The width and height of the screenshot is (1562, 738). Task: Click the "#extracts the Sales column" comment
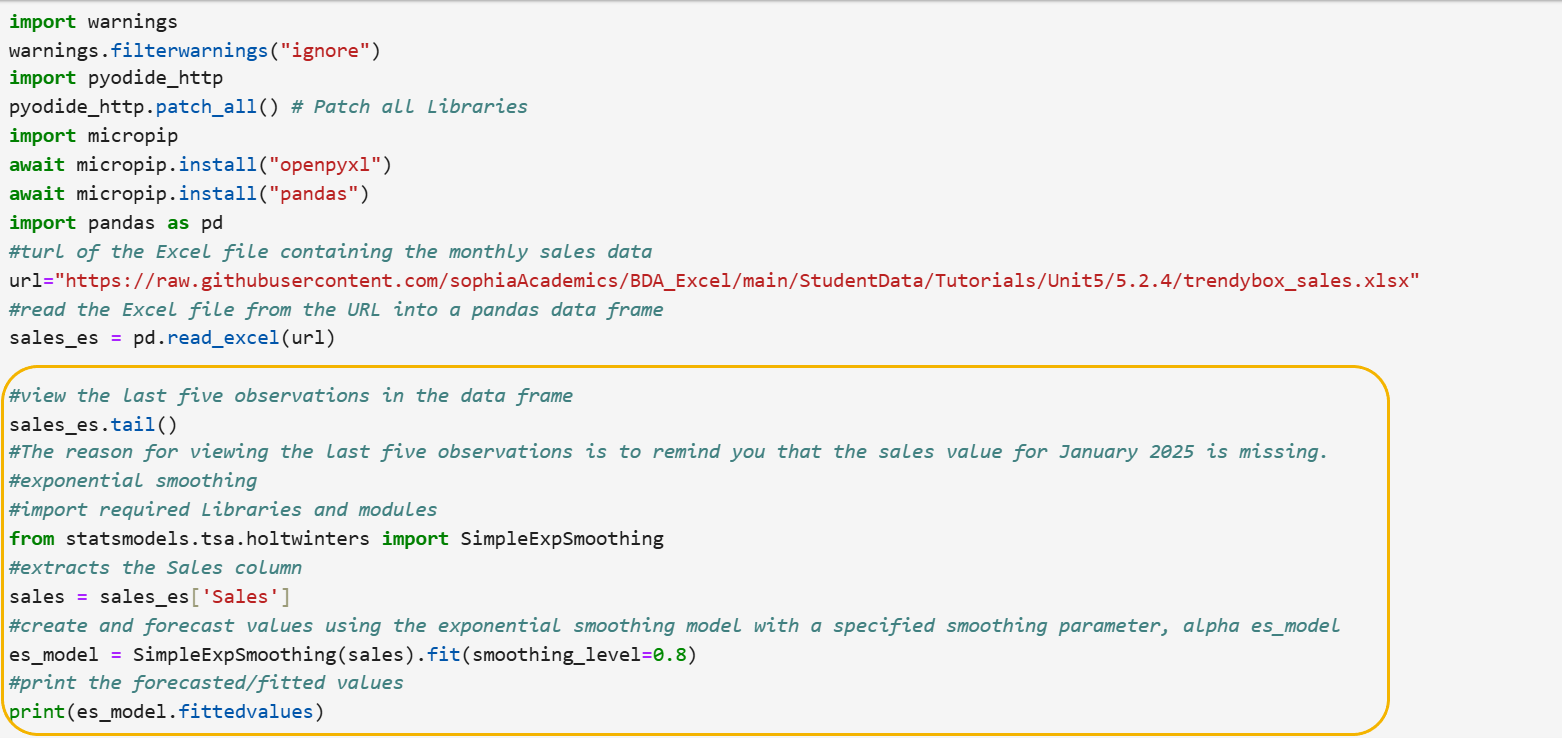(155, 568)
